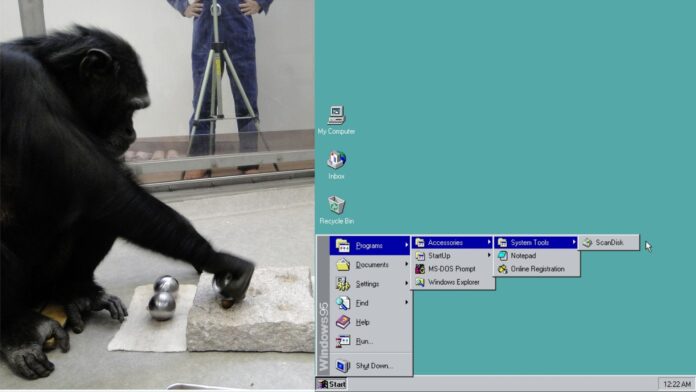Select Accessories label in Programs submenu
The width and height of the screenshot is (696, 392).
(445, 243)
